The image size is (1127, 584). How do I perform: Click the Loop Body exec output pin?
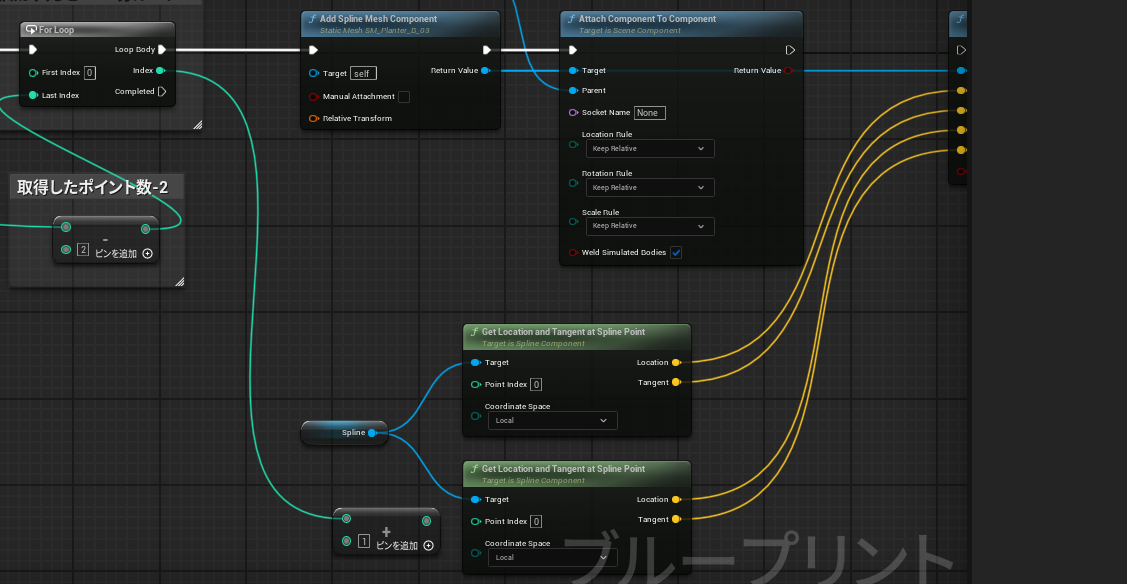[x=159, y=49]
